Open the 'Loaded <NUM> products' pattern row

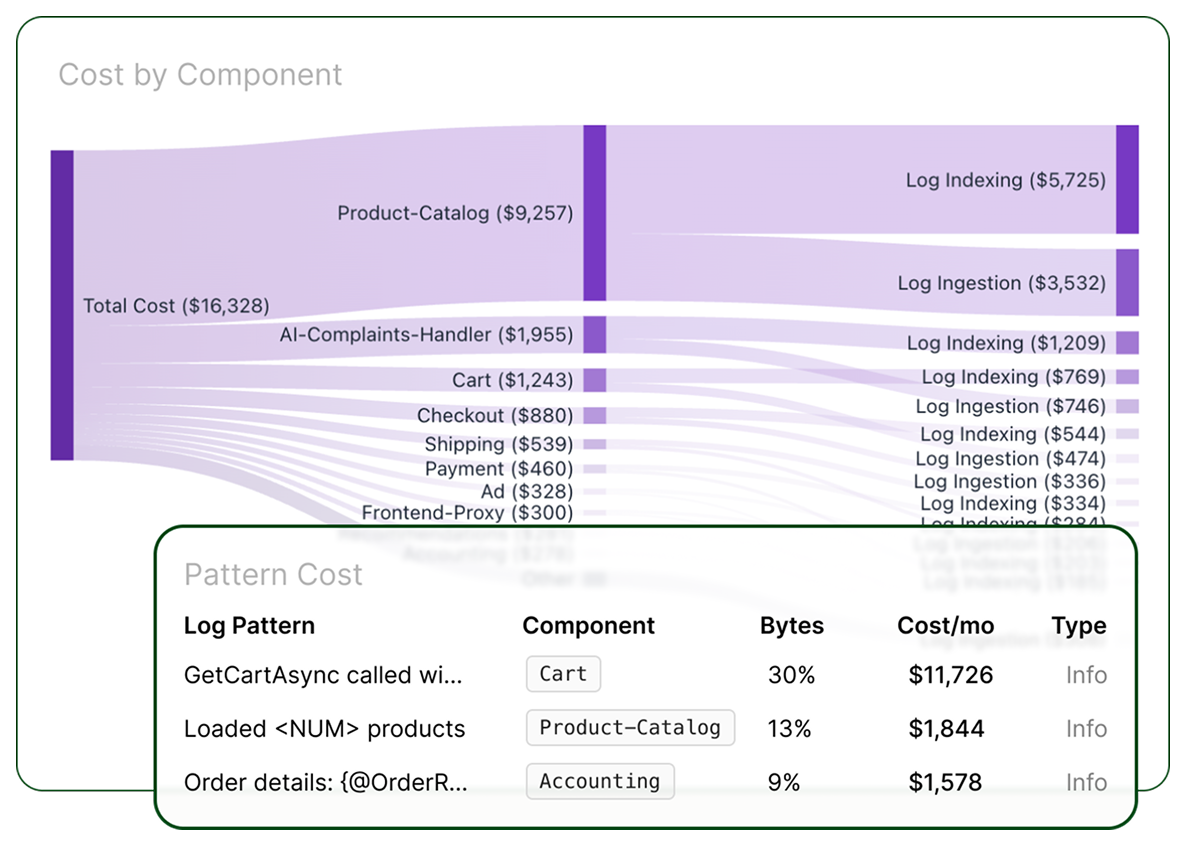pyautogui.click(x=324, y=729)
